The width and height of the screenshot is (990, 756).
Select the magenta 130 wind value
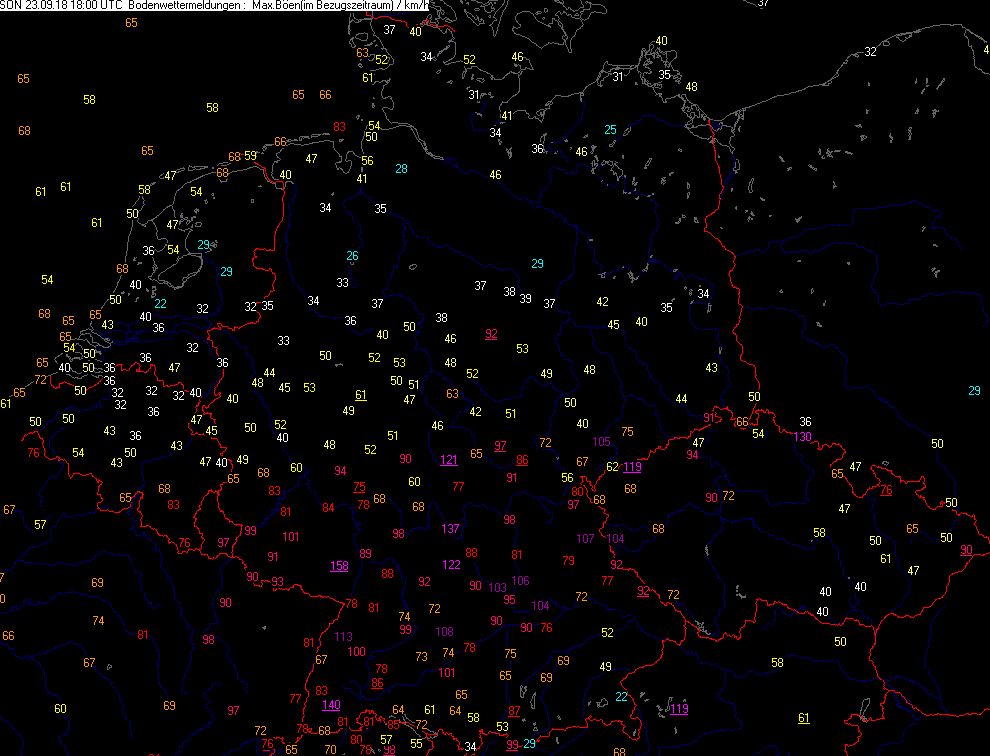(802, 437)
